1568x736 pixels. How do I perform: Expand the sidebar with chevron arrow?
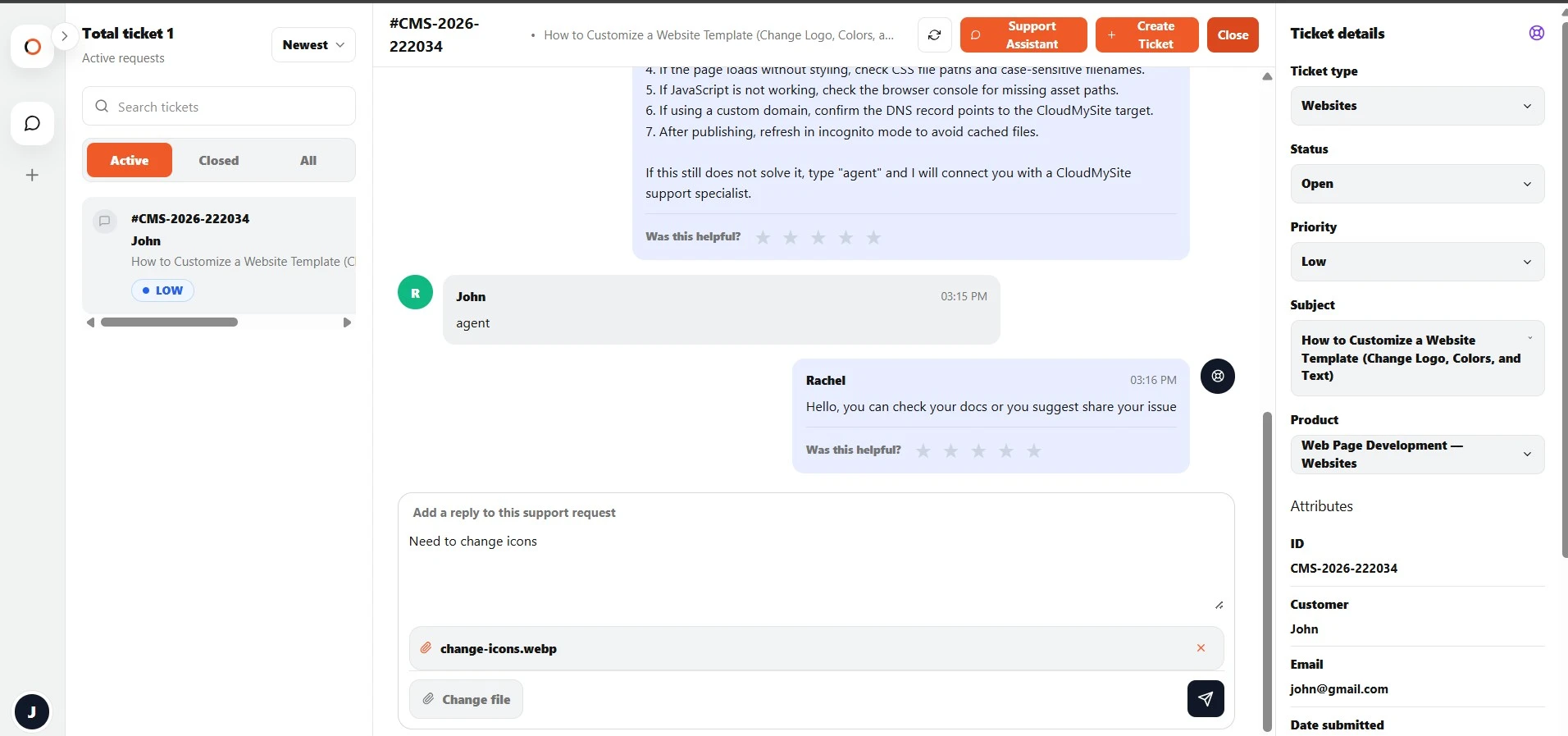64,36
